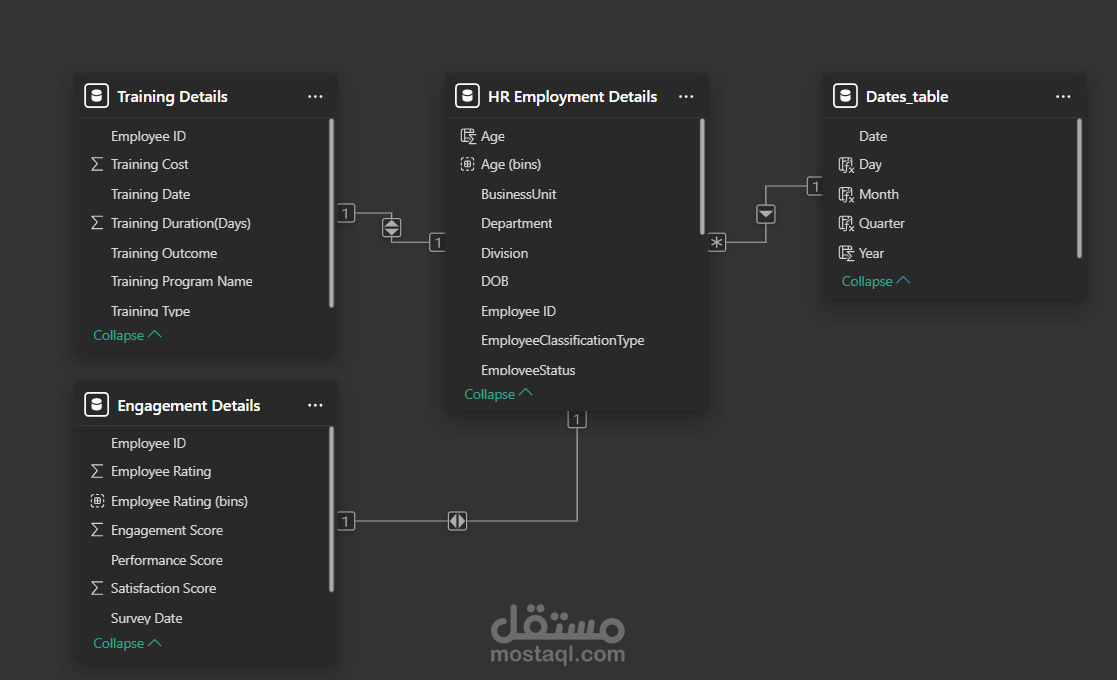Click the bins group icon beside Age (bins)
Viewport: 1117px width, 680px height.
pyautogui.click(x=467, y=164)
